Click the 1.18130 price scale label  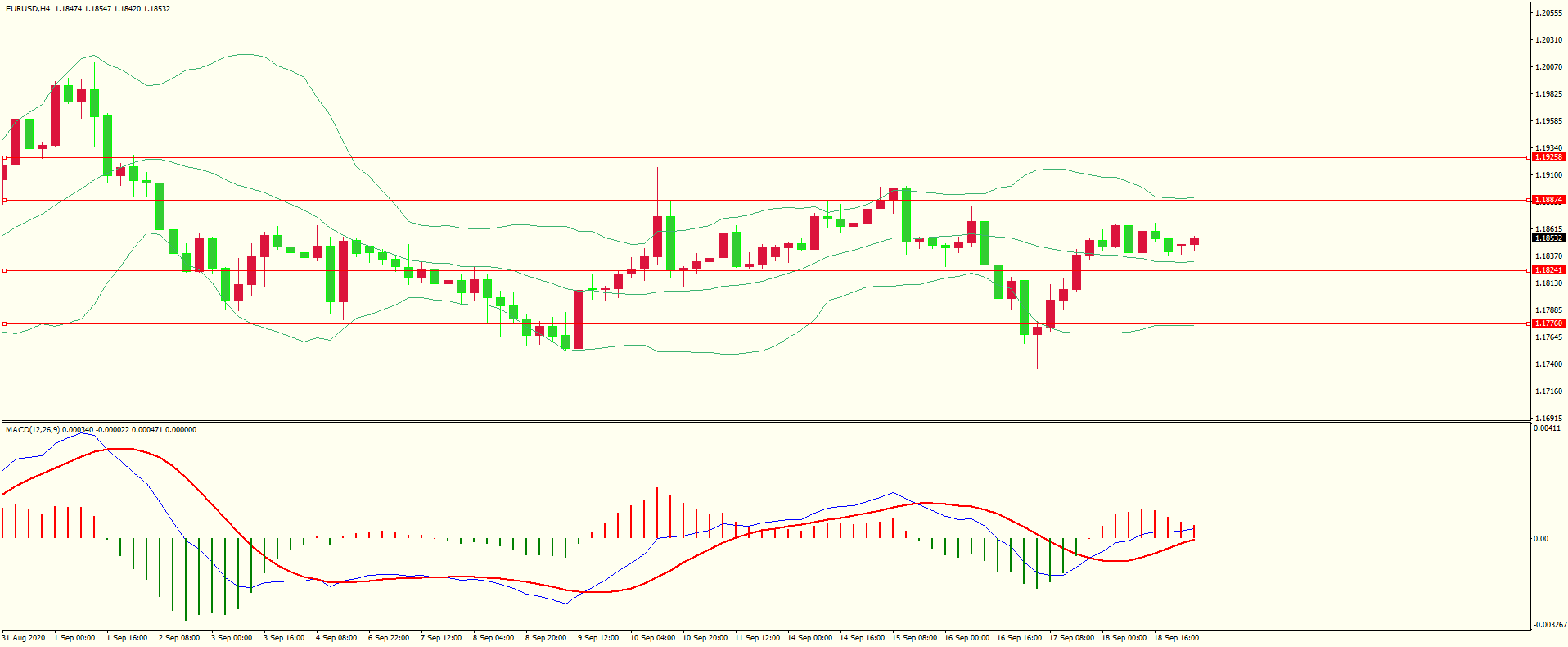pyautogui.click(x=1549, y=283)
